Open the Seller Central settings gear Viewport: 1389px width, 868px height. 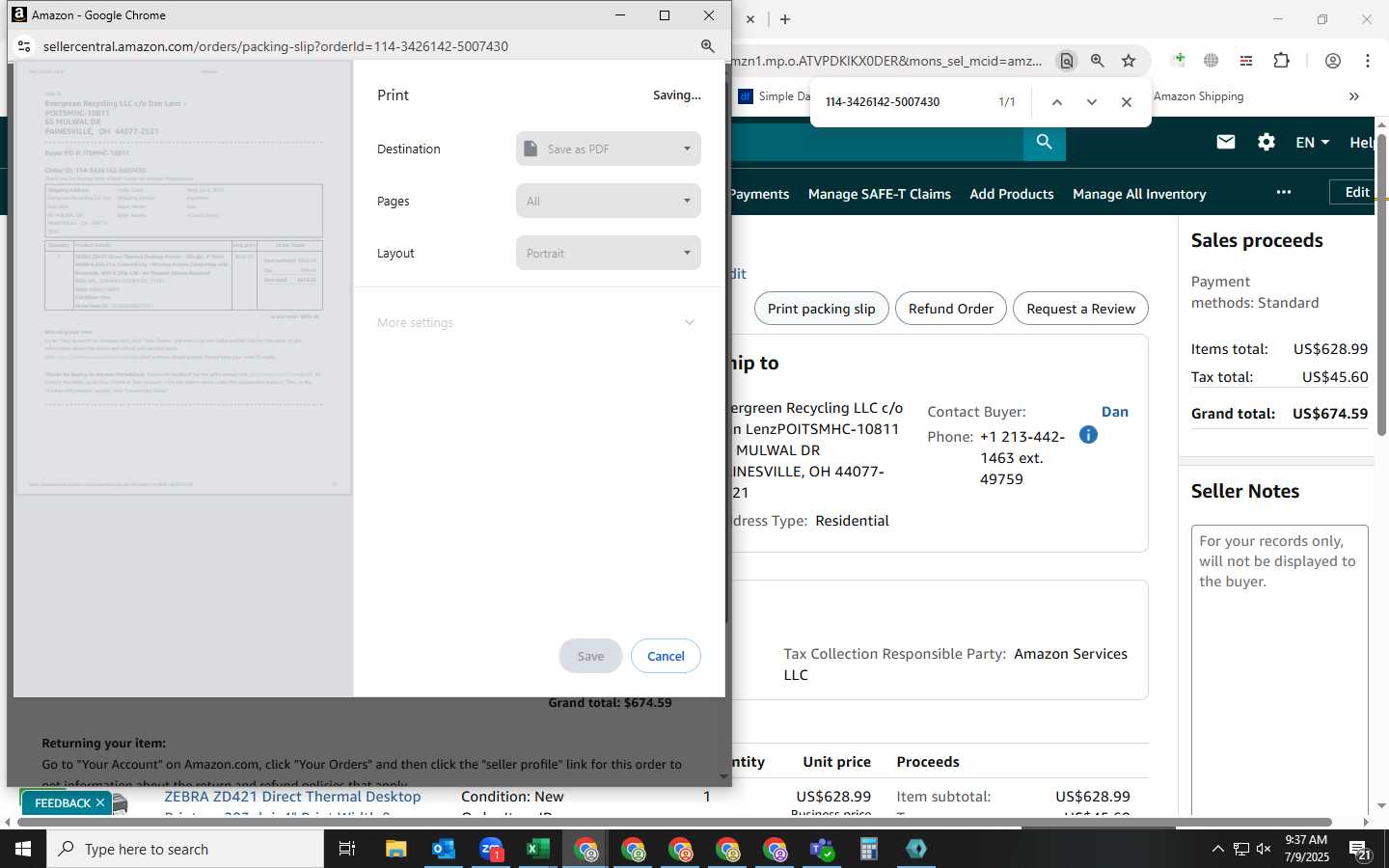click(1266, 143)
